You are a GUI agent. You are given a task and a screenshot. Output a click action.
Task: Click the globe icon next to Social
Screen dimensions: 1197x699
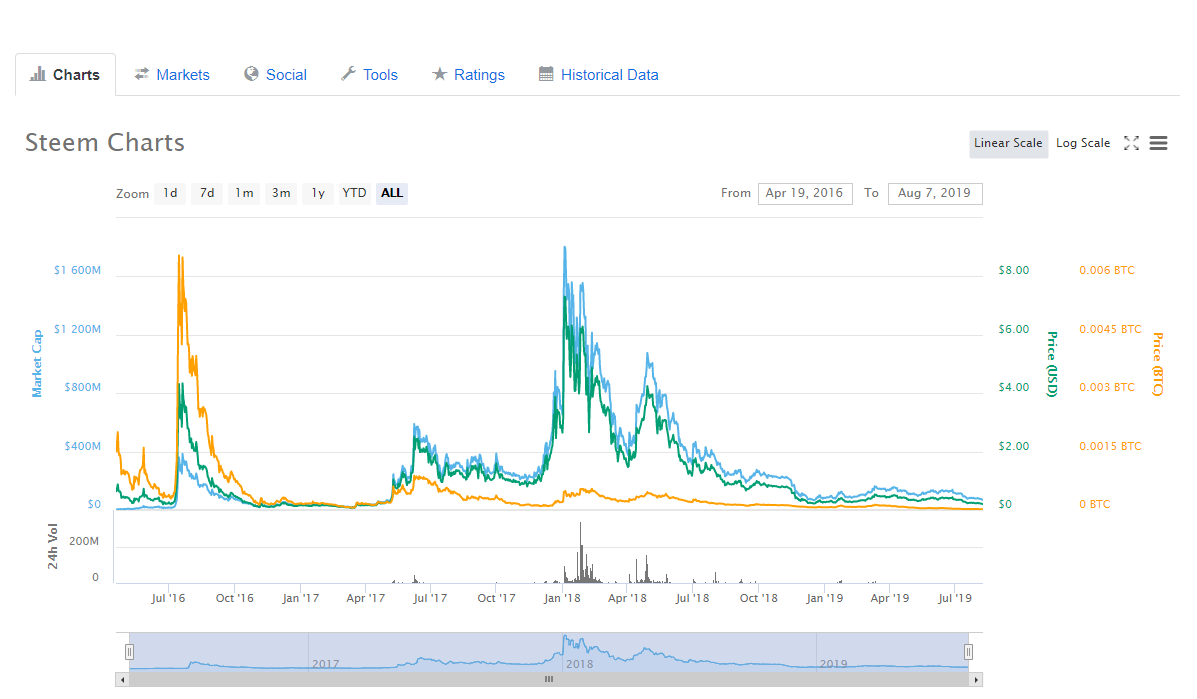click(251, 74)
